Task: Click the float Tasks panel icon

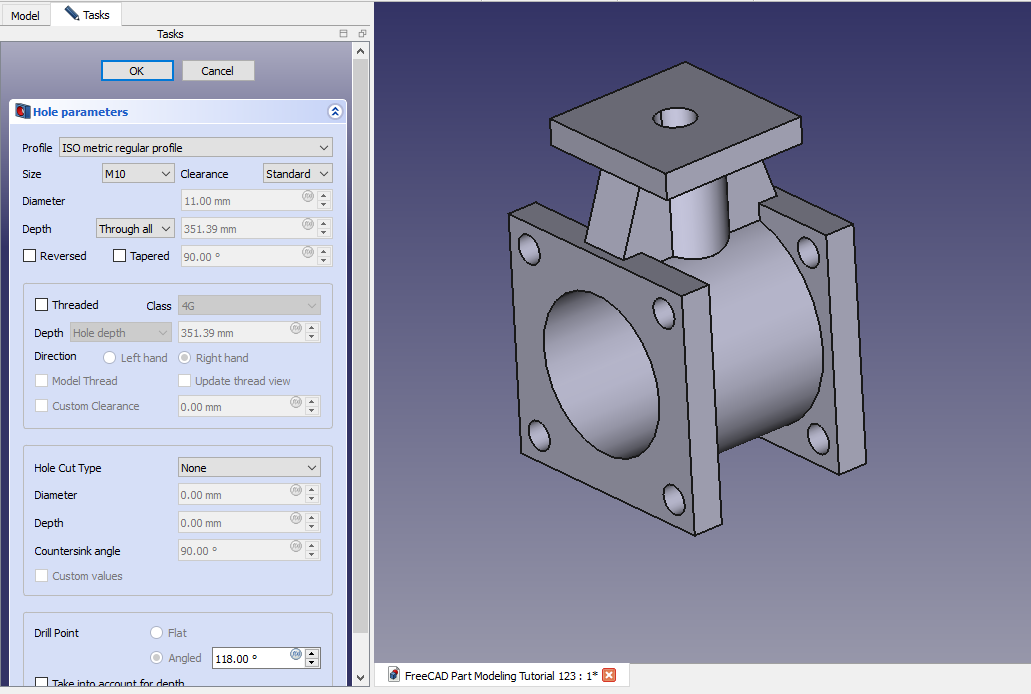Action: (x=343, y=34)
